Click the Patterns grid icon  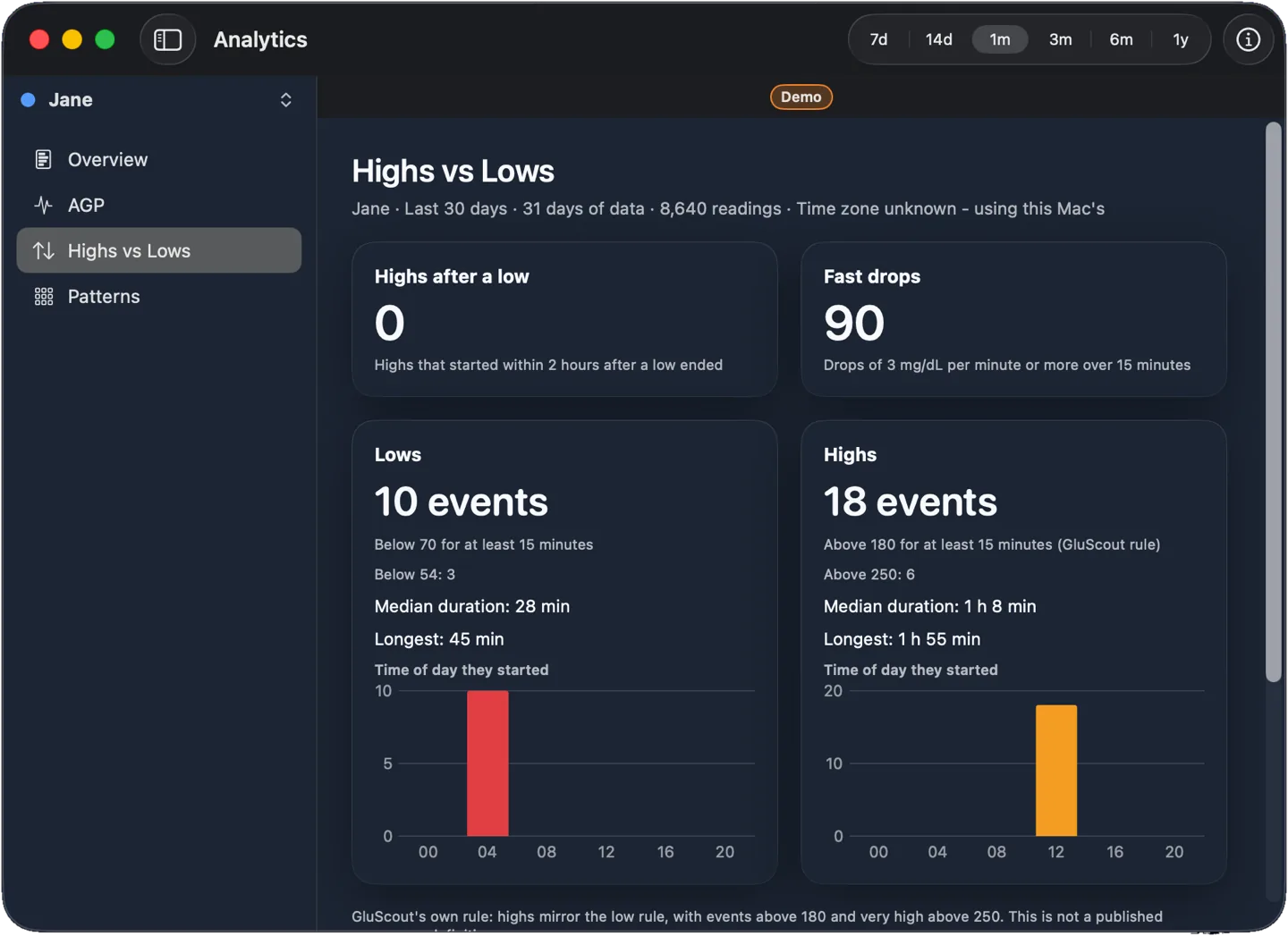click(43, 296)
